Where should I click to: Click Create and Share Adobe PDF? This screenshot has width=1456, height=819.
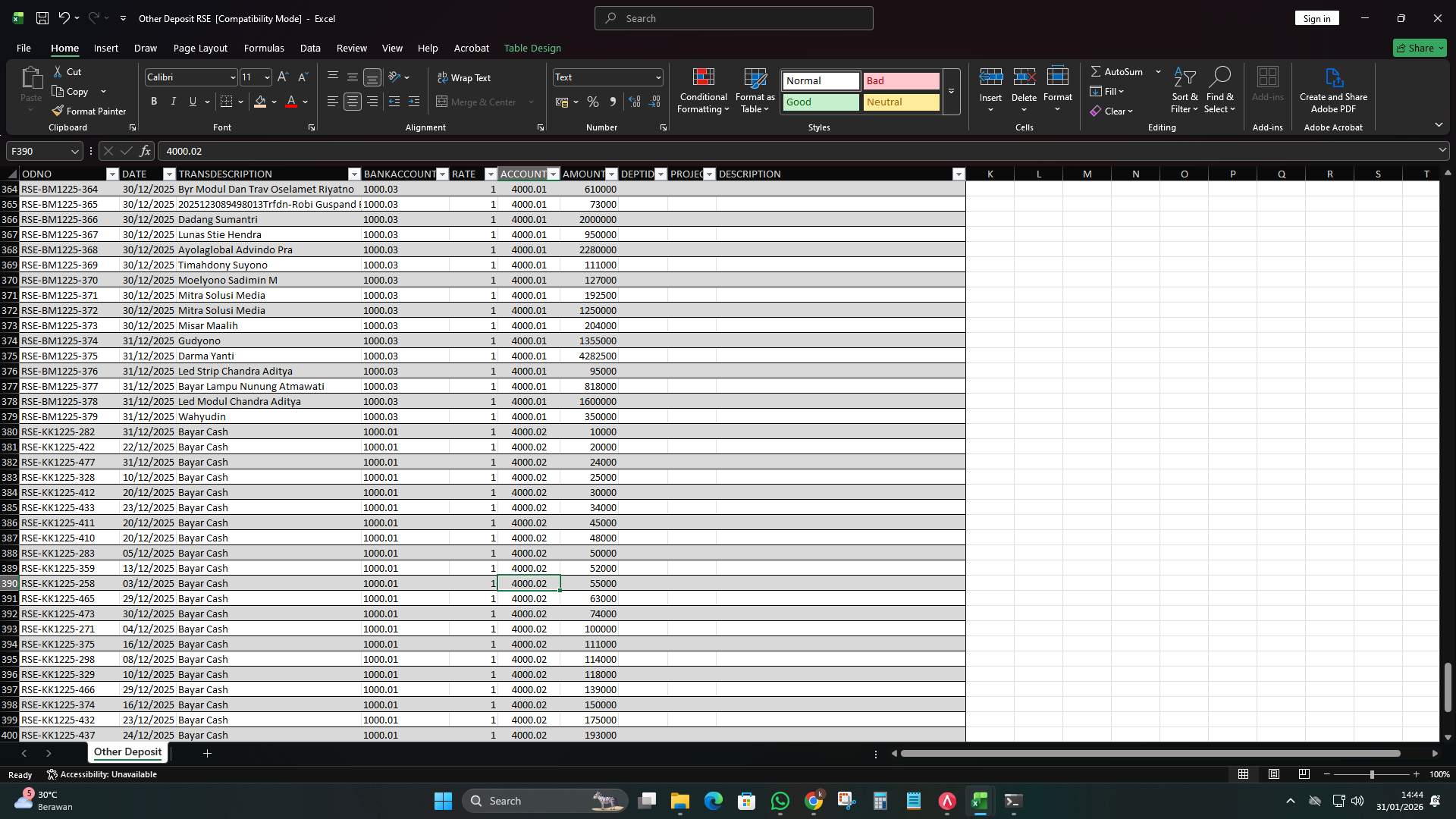click(1333, 89)
